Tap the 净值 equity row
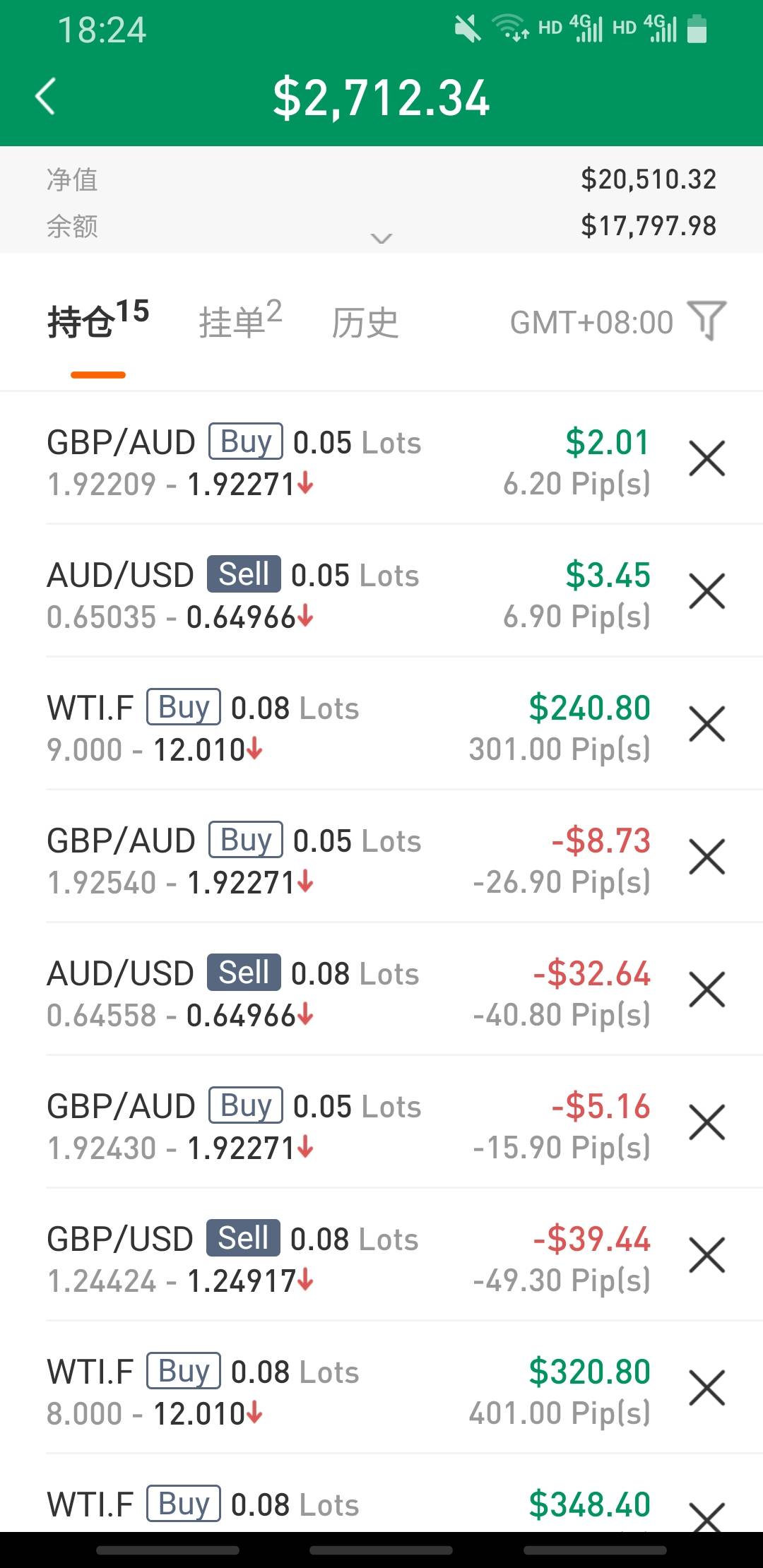The image size is (763, 1568). (x=381, y=179)
